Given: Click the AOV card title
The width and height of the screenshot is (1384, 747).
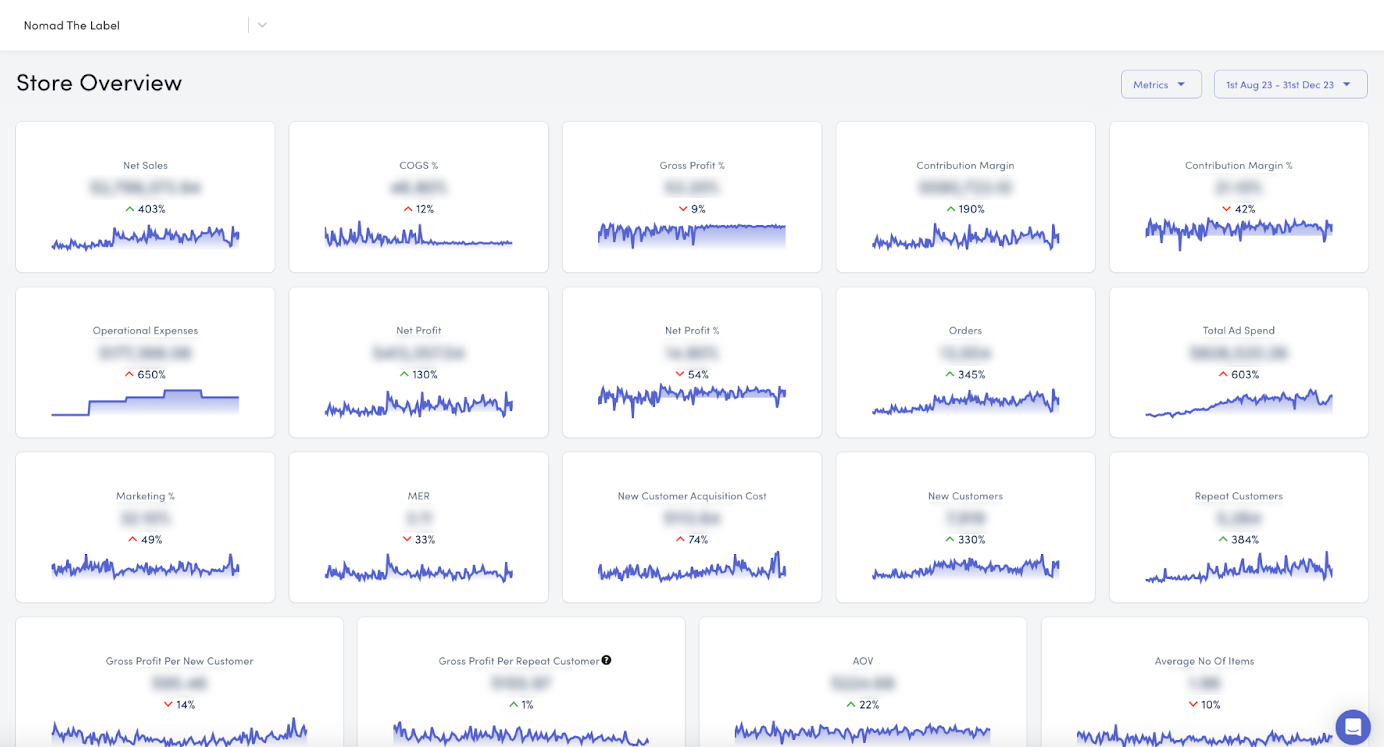Looking at the screenshot, I should (862, 661).
